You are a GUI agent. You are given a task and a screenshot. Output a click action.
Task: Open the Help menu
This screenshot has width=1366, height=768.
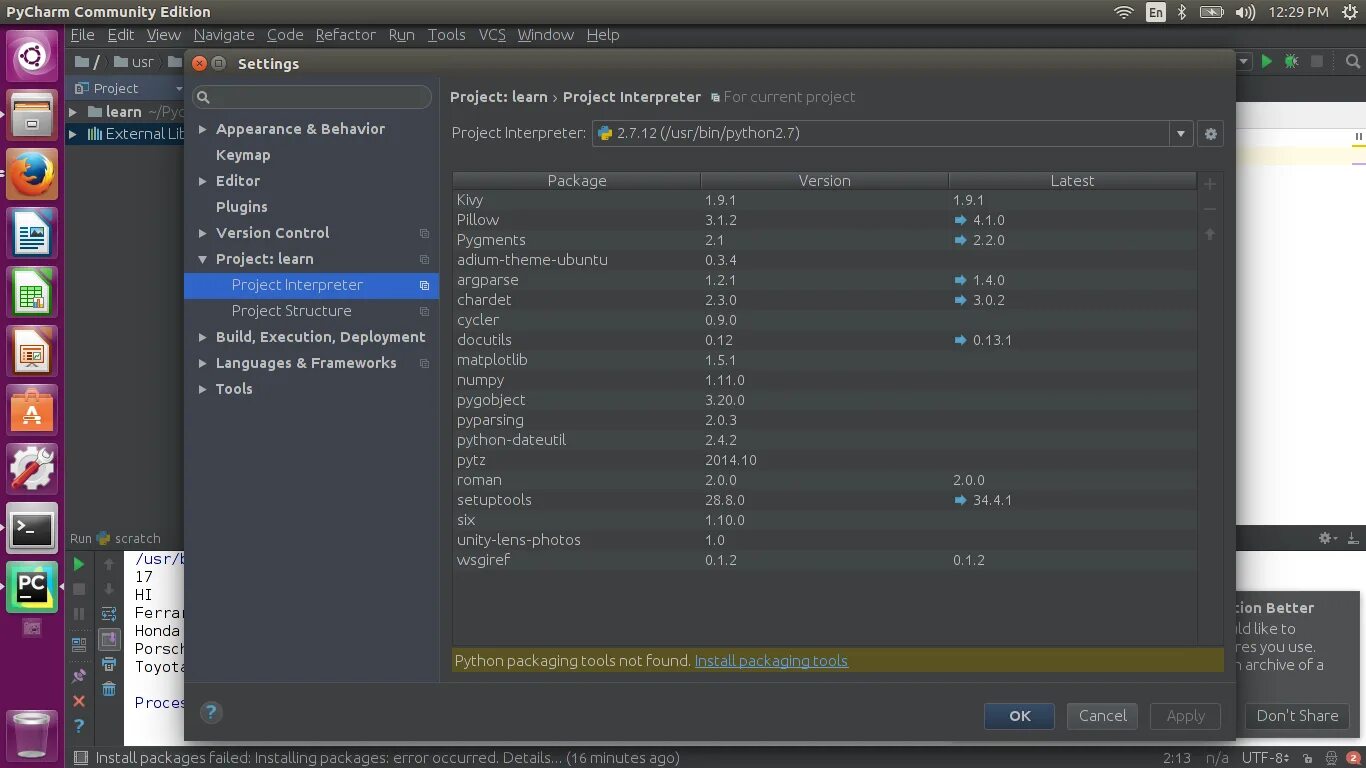click(603, 35)
